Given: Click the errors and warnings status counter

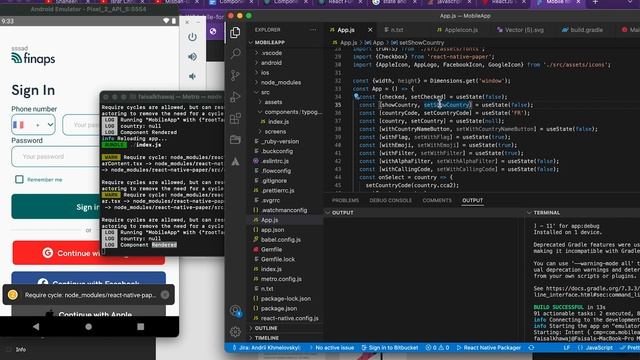Looking at the screenshot, I should (437, 348).
